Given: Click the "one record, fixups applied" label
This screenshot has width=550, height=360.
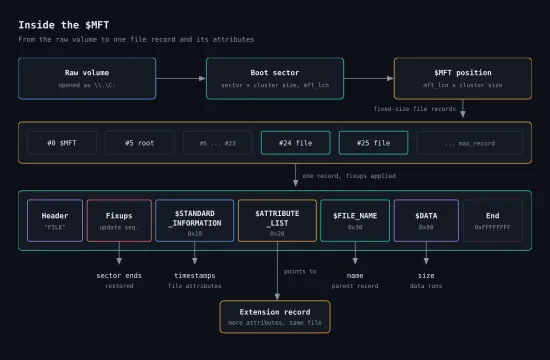Looking at the screenshot, I should tap(349, 176).
